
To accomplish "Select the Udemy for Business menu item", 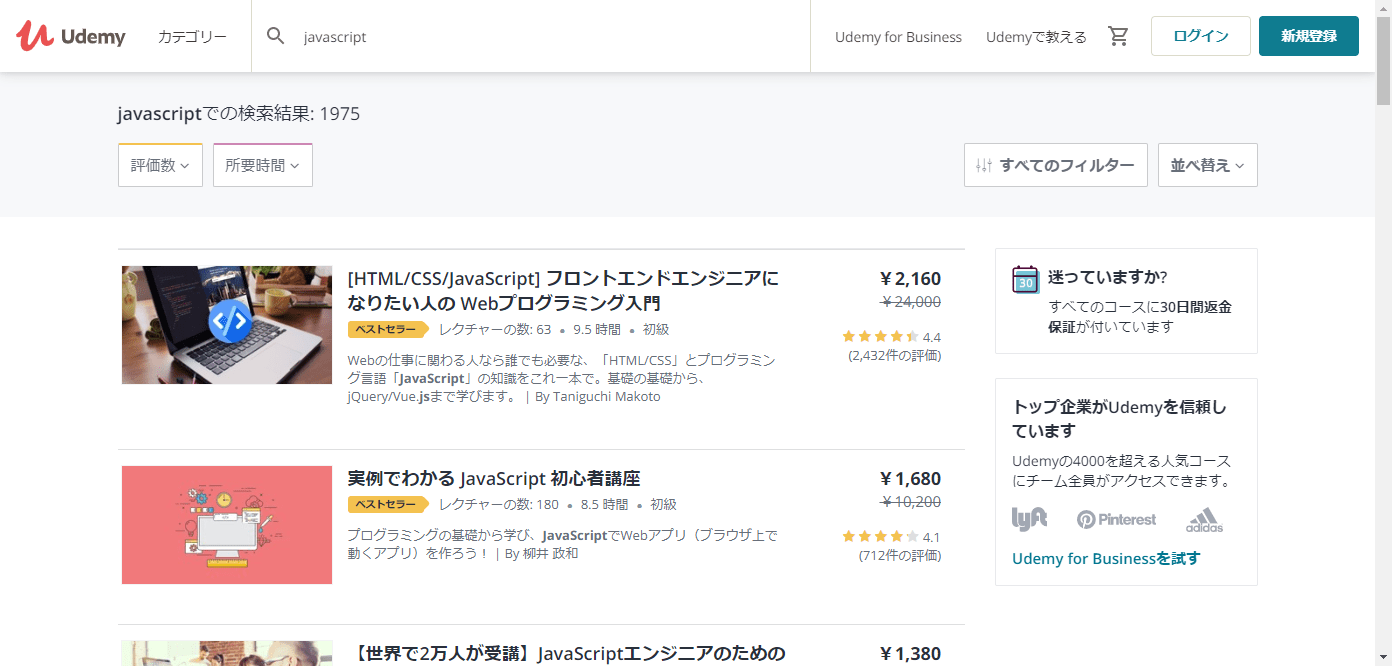I will click(898, 35).
